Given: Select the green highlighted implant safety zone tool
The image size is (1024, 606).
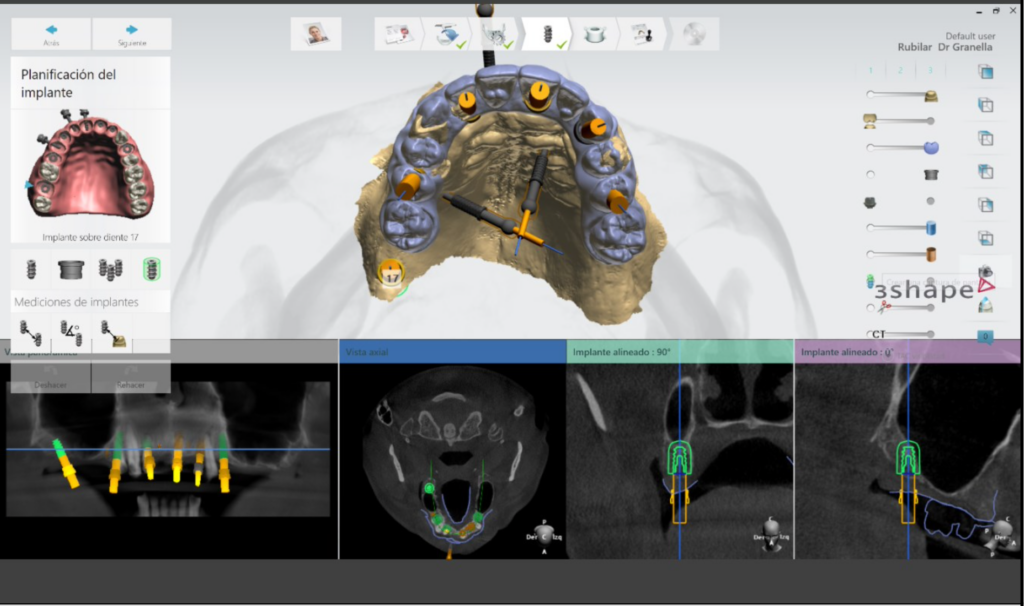Looking at the screenshot, I should [x=152, y=269].
